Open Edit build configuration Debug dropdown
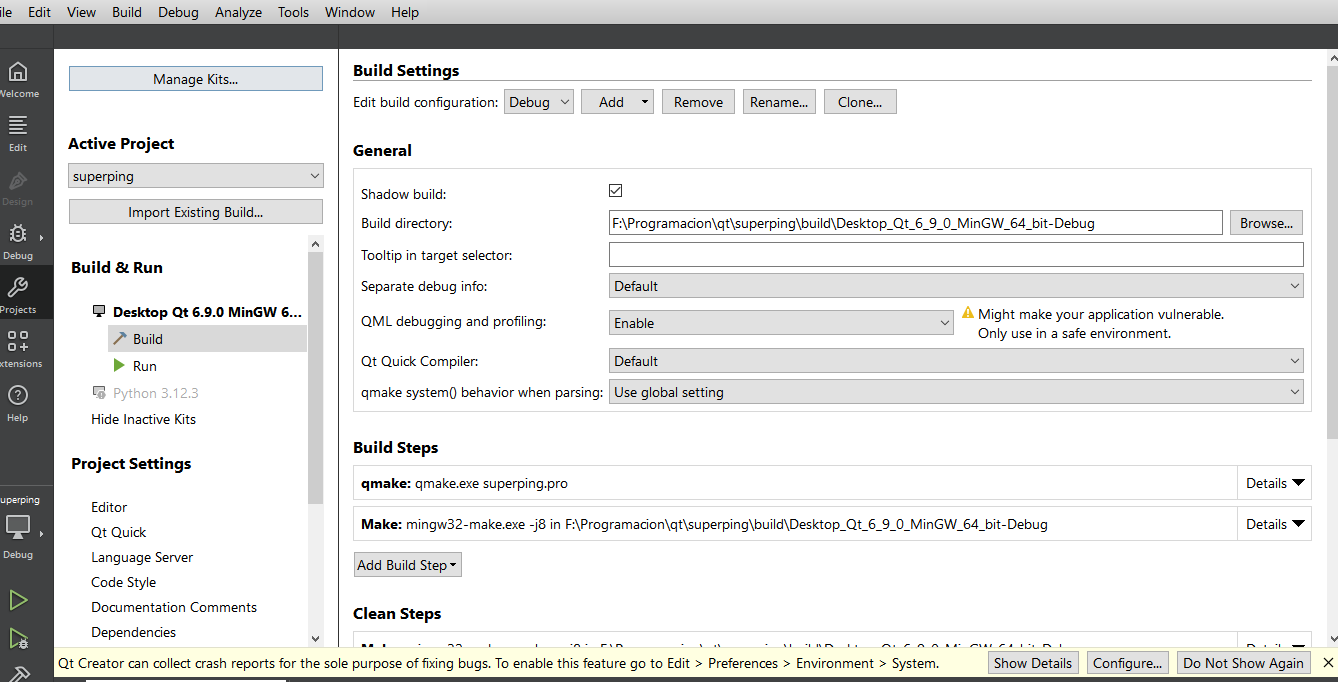 point(538,102)
